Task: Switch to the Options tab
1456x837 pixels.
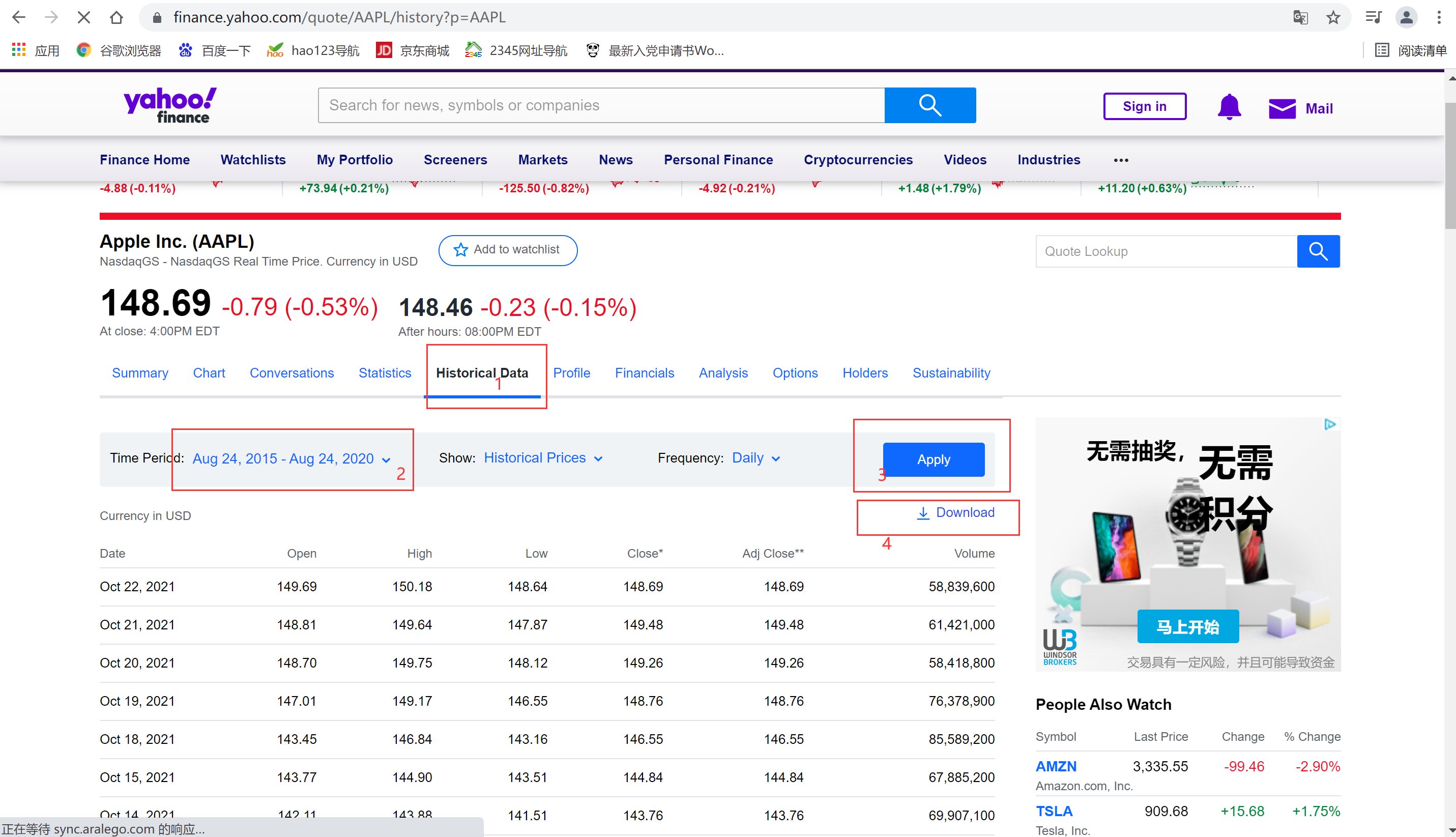Action: click(x=795, y=373)
